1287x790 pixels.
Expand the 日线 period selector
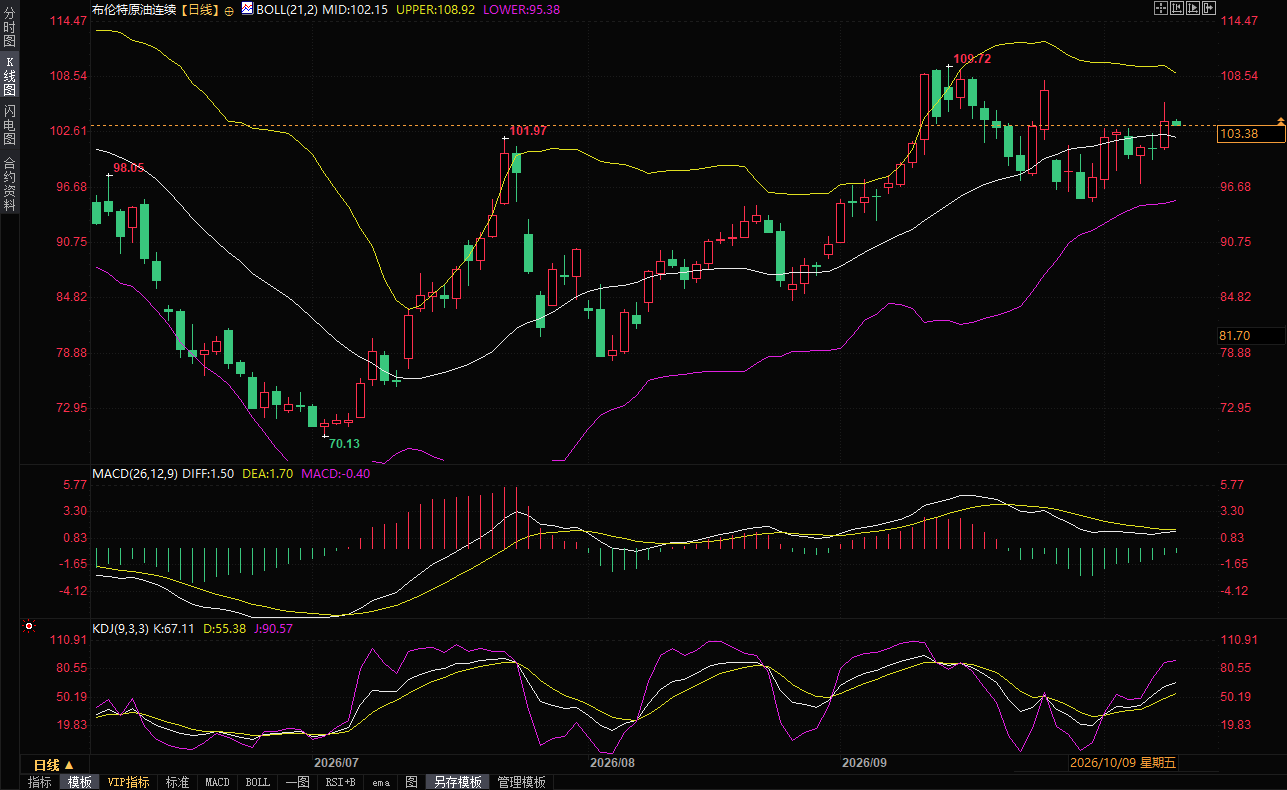[53, 764]
